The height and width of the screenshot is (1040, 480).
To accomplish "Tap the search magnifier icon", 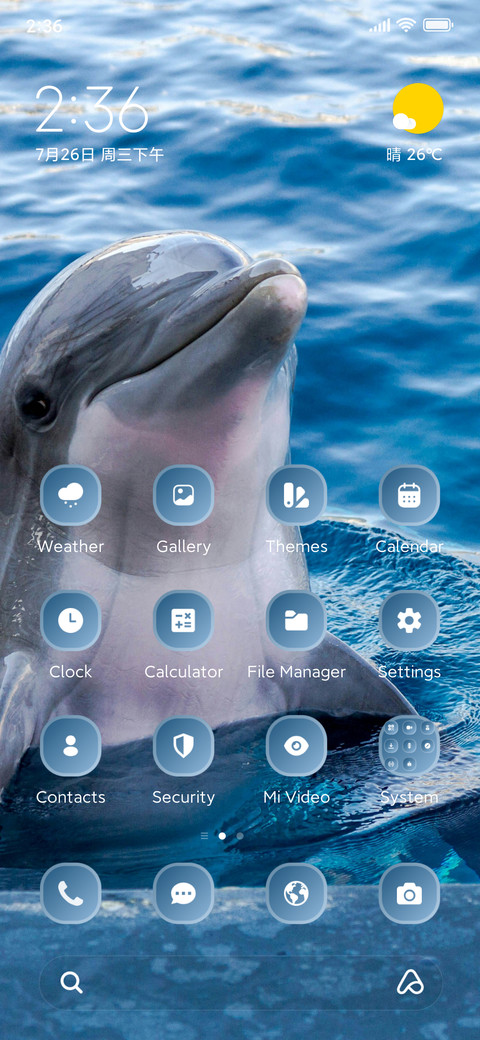I will click(x=71, y=982).
